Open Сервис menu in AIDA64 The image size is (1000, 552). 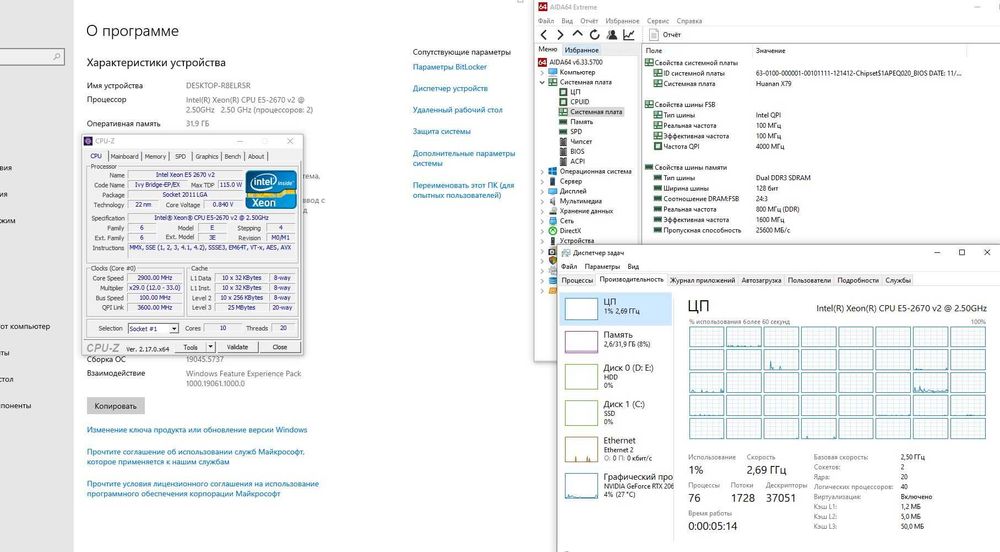pyautogui.click(x=658, y=21)
